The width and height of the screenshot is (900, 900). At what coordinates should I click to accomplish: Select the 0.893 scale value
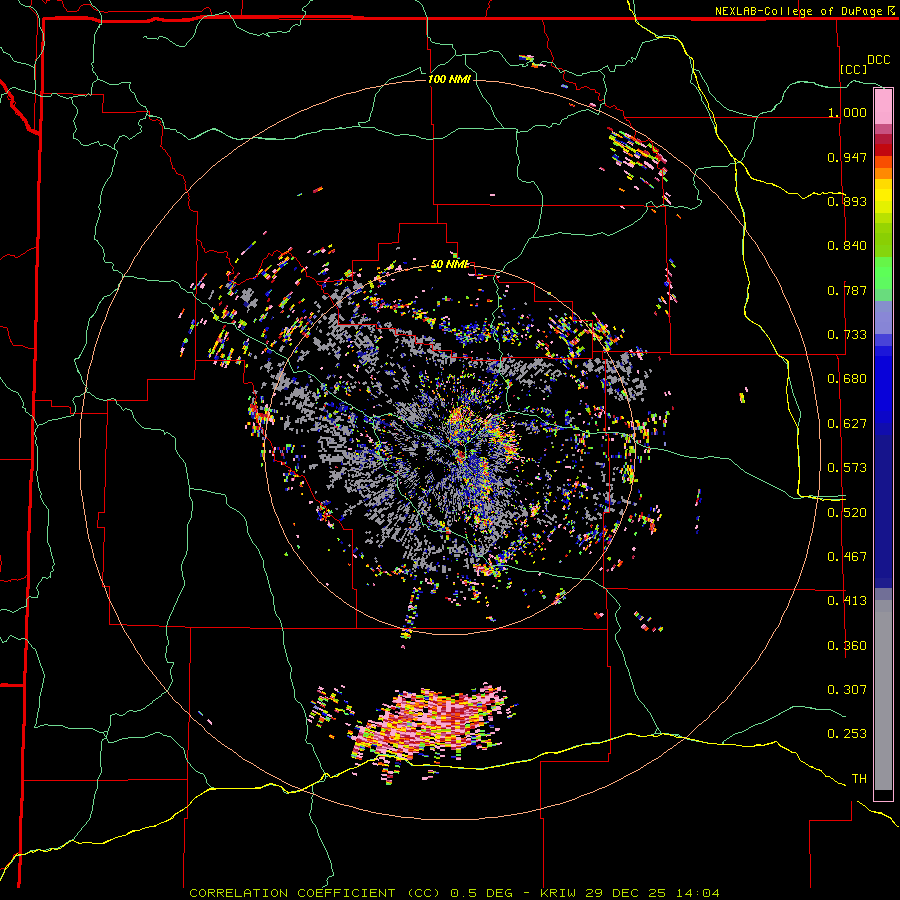coord(847,201)
